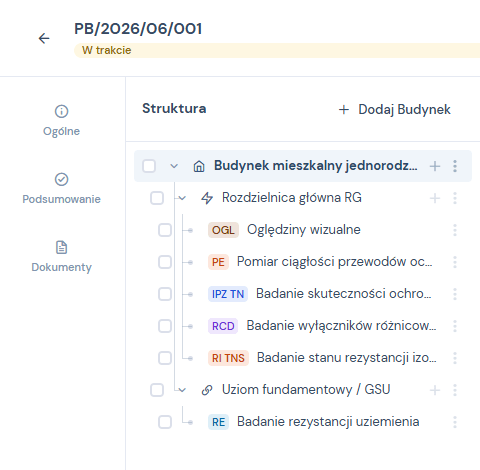Click lightning icon of Rozdzielnica główna RG
Screen dimensions: 480x470
tap(207, 198)
